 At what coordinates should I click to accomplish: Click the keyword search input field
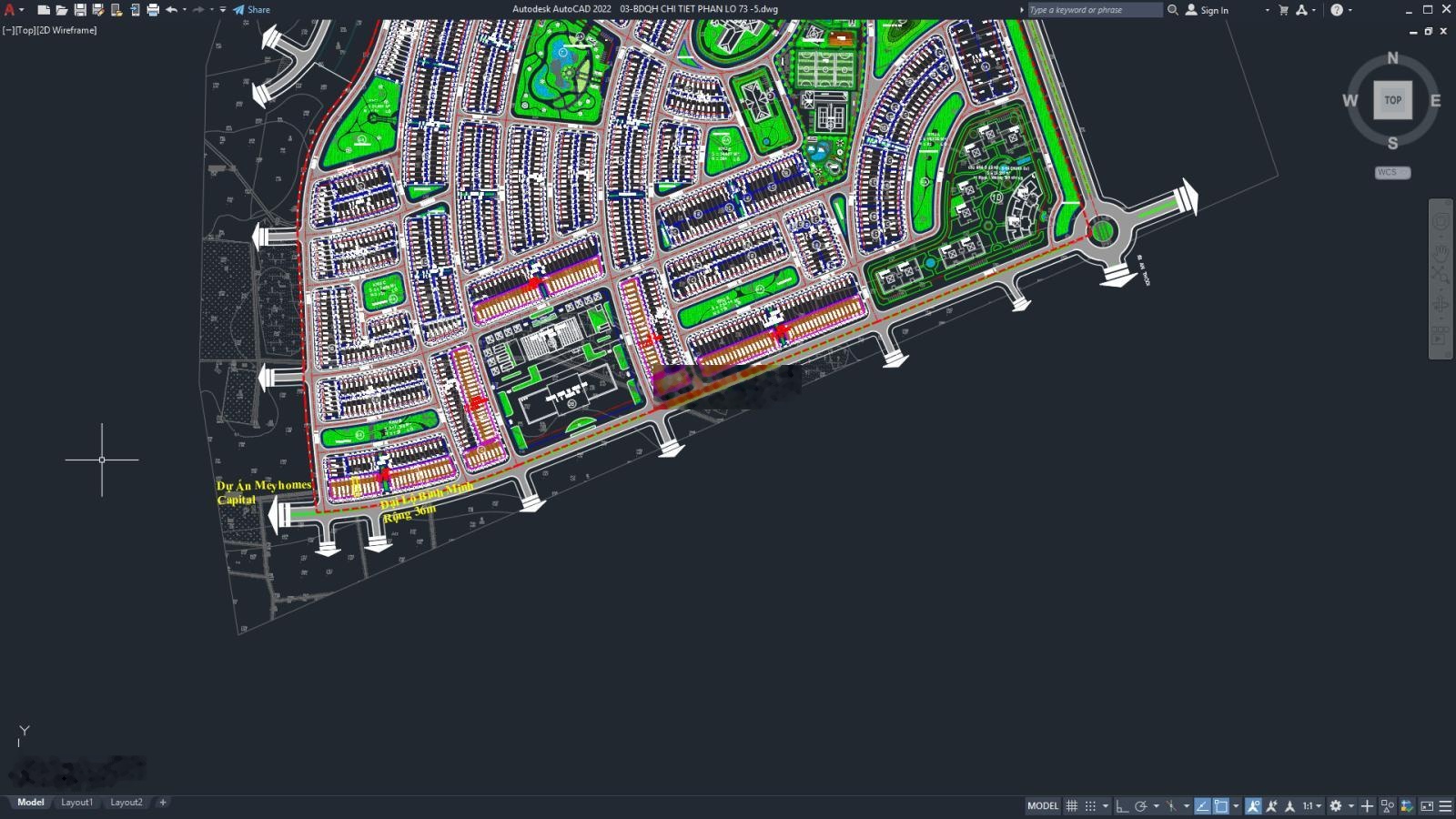1094,10
